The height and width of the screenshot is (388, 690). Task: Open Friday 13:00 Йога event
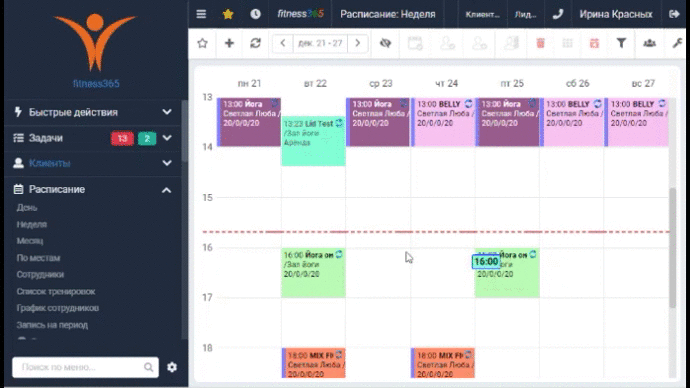[508, 122]
